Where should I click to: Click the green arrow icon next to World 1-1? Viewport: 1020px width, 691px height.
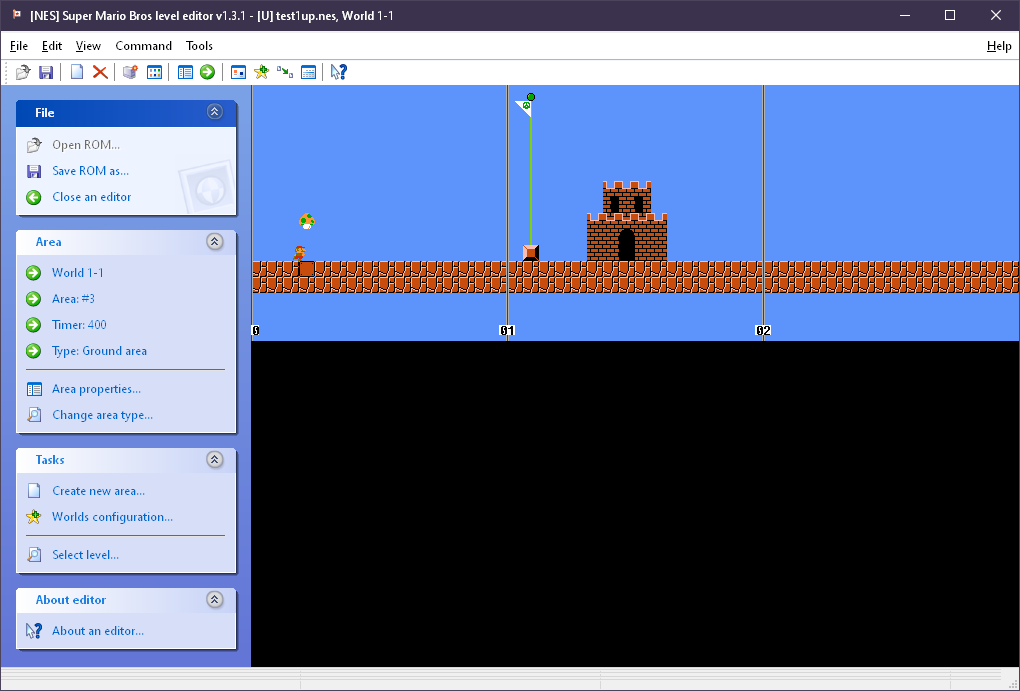tap(34, 273)
